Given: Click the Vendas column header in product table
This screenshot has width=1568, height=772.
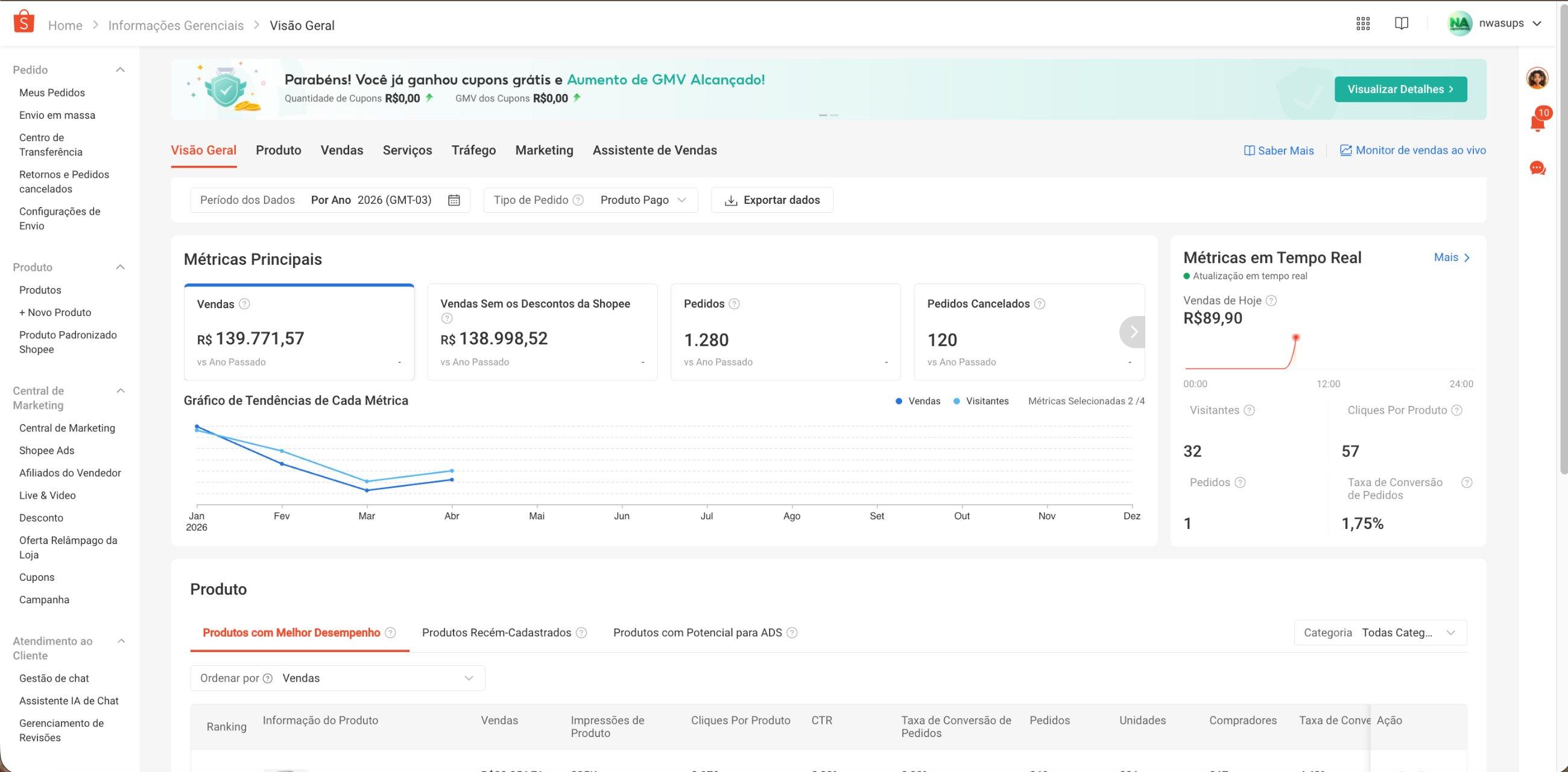Looking at the screenshot, I should [499, 720].
